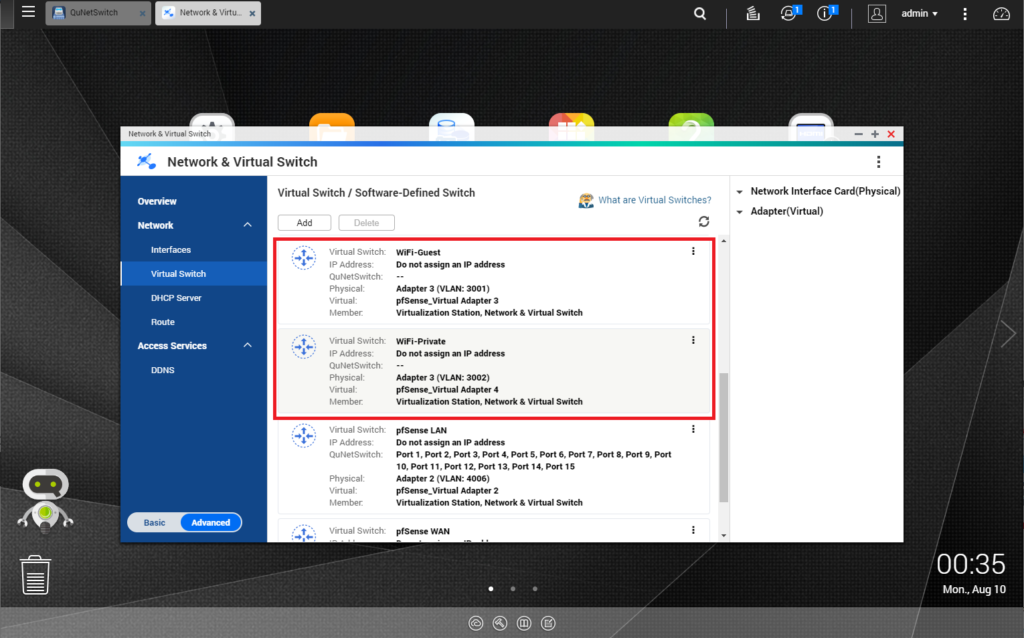Open the main hamburger menu
The image size is (1024, 638).
coord(28,12)
